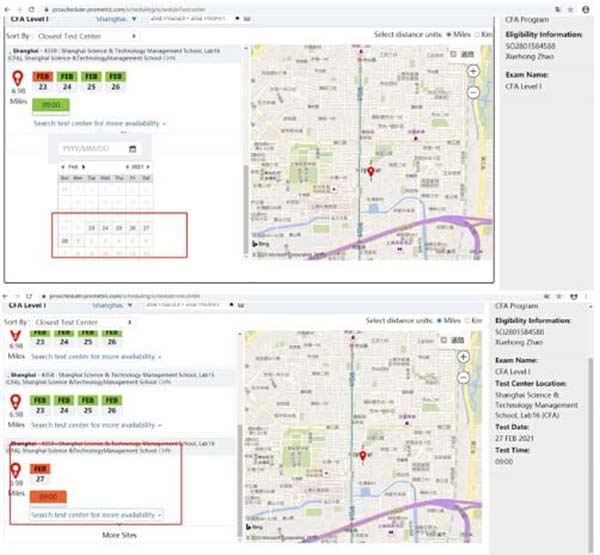Screen dimensions: 600x555
Task: Select Miles as distance unit in upper page
Action: (447, 34)
